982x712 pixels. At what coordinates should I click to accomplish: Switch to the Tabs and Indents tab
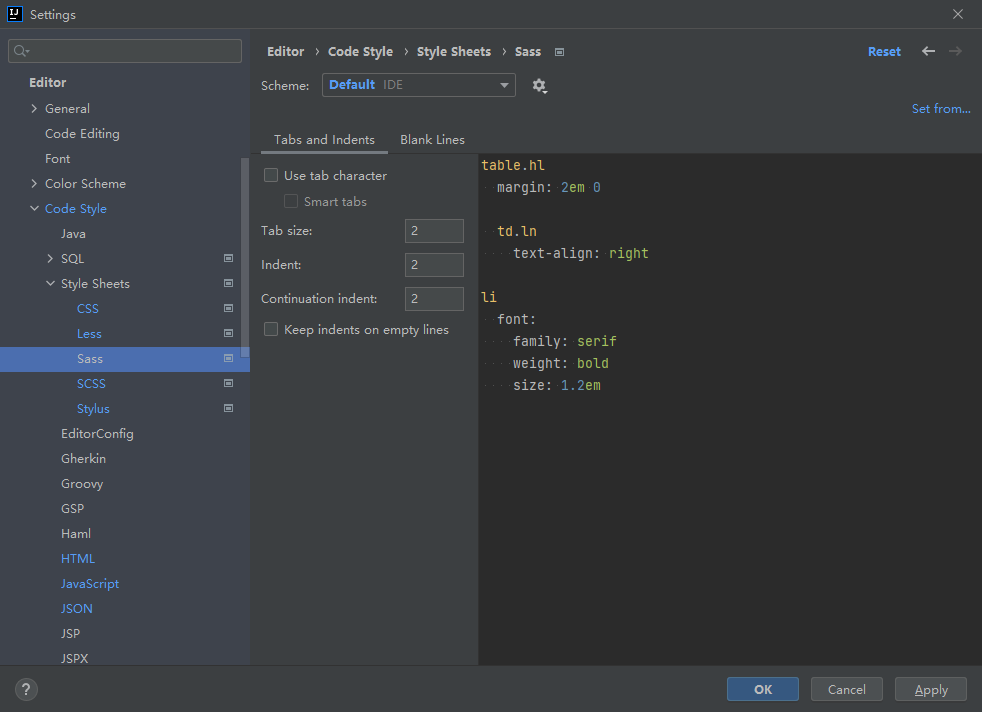tap(324, 140)
